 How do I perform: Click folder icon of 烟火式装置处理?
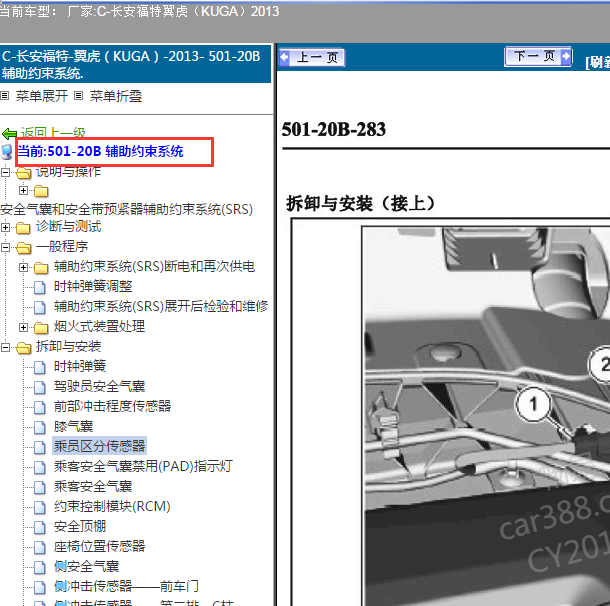[x=41, y=328]
